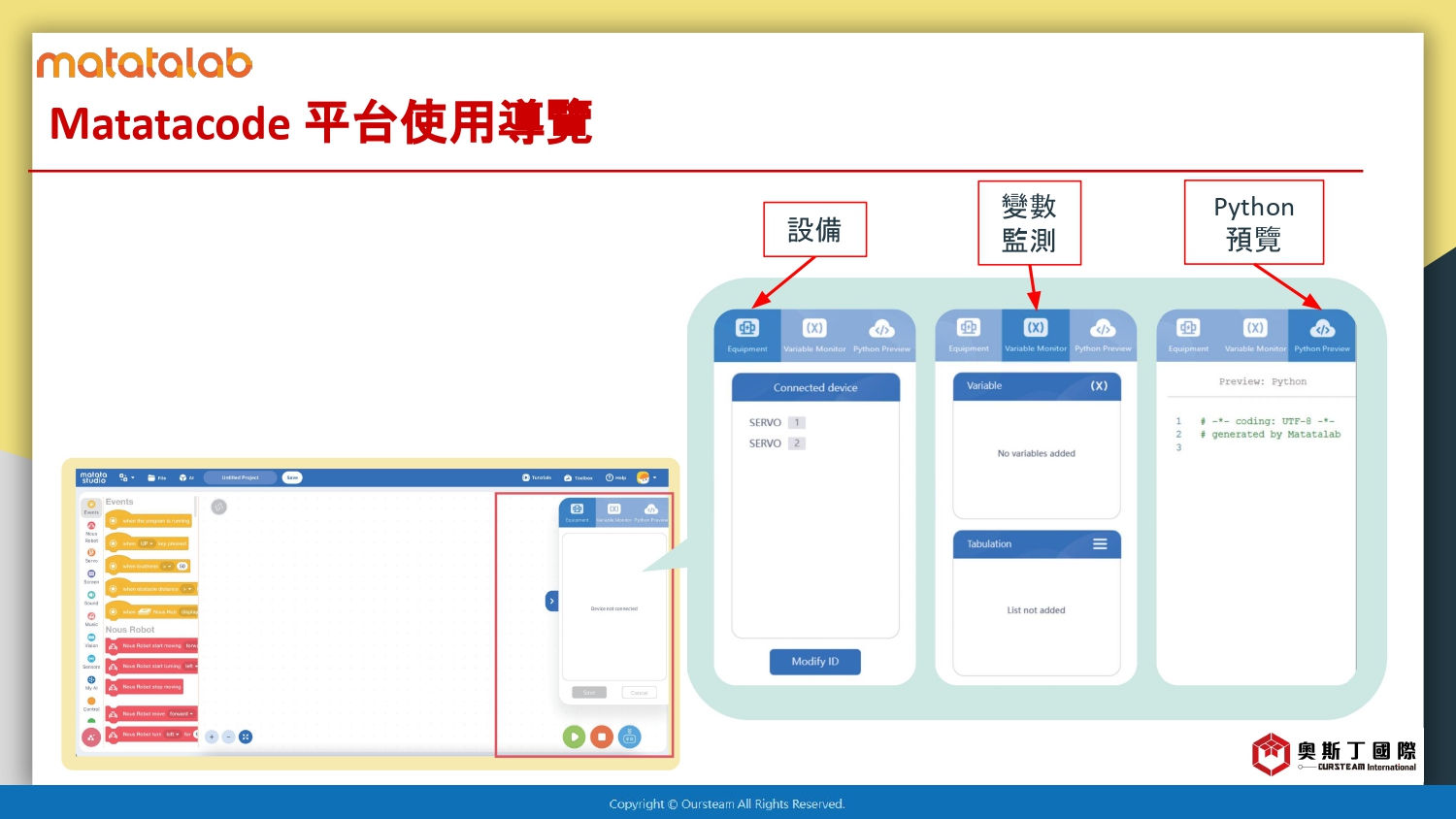Click the (X) icon in Variable header

coord(1099,385)
